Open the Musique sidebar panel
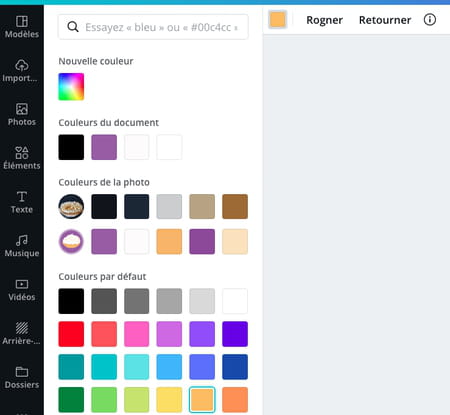Image resolution: width=450 pixels, height=415 pixels. point(22,246)
